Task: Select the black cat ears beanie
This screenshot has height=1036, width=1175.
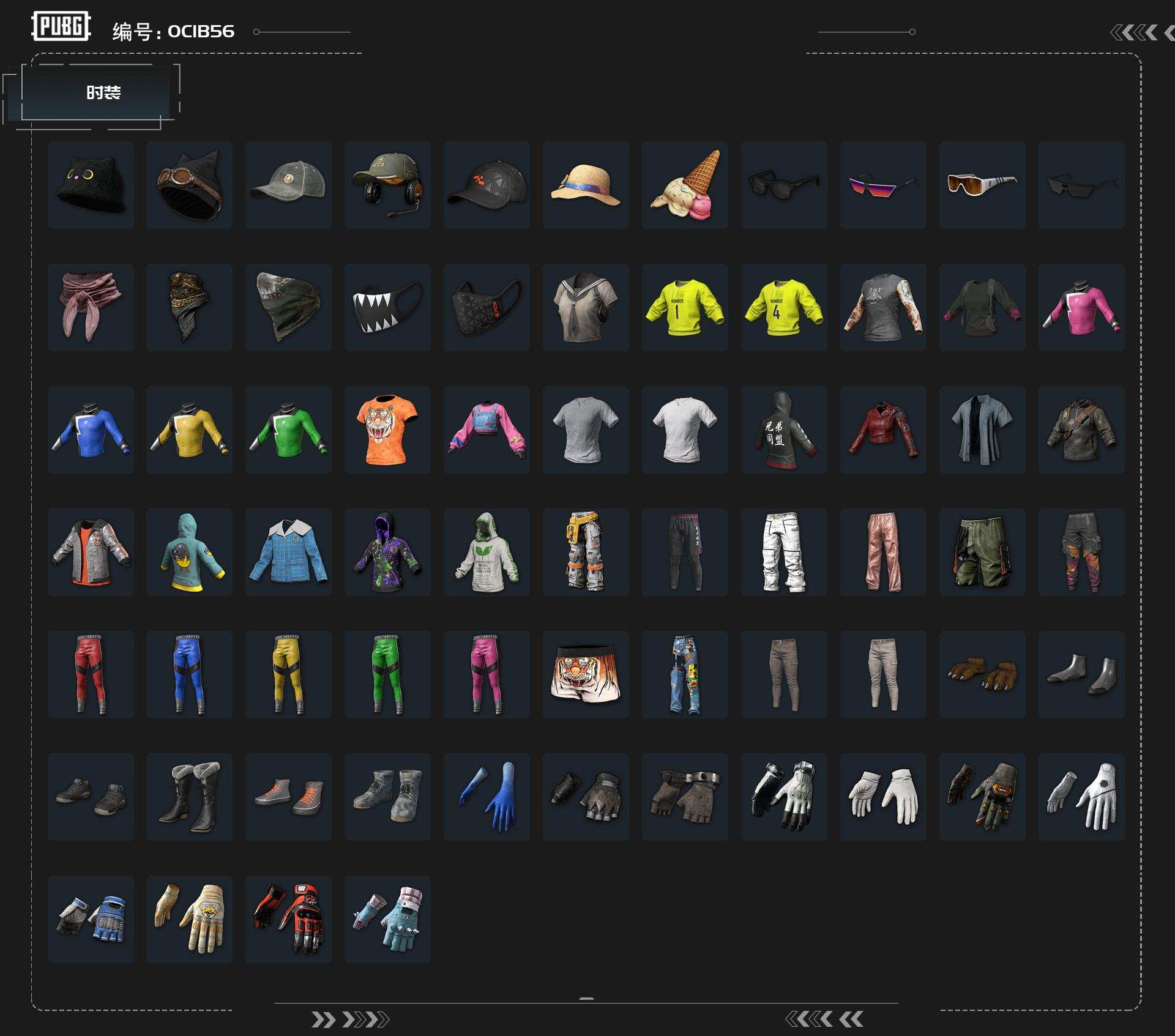Action: click(91, 185)
